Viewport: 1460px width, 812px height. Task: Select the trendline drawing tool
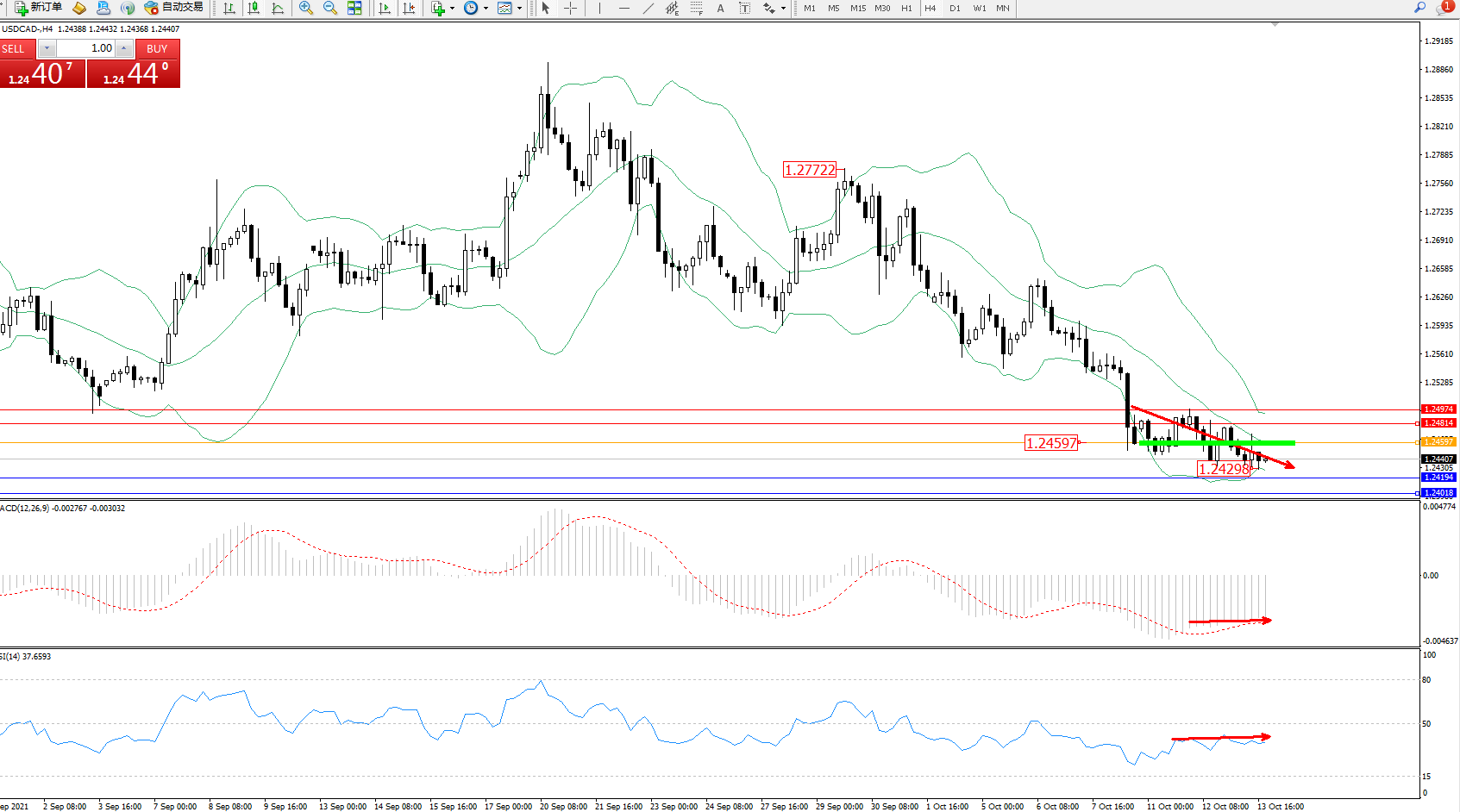pyautogui.click(x=649, y=8)
